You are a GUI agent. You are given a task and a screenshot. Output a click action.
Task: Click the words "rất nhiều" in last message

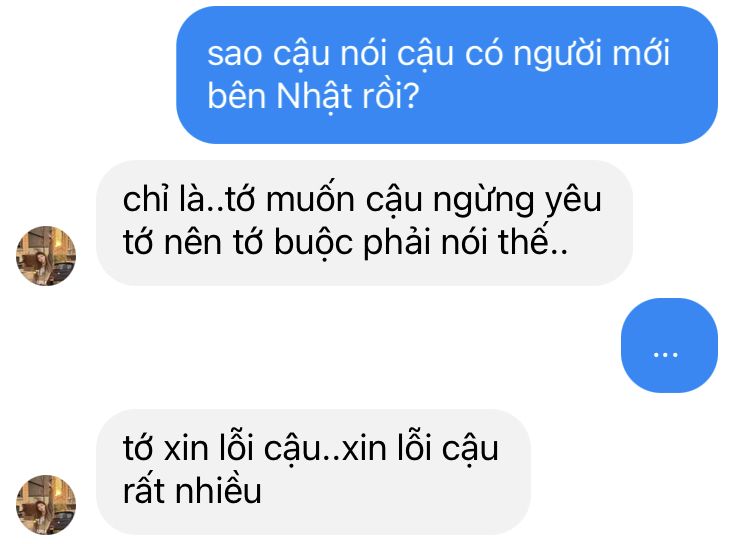192,491
